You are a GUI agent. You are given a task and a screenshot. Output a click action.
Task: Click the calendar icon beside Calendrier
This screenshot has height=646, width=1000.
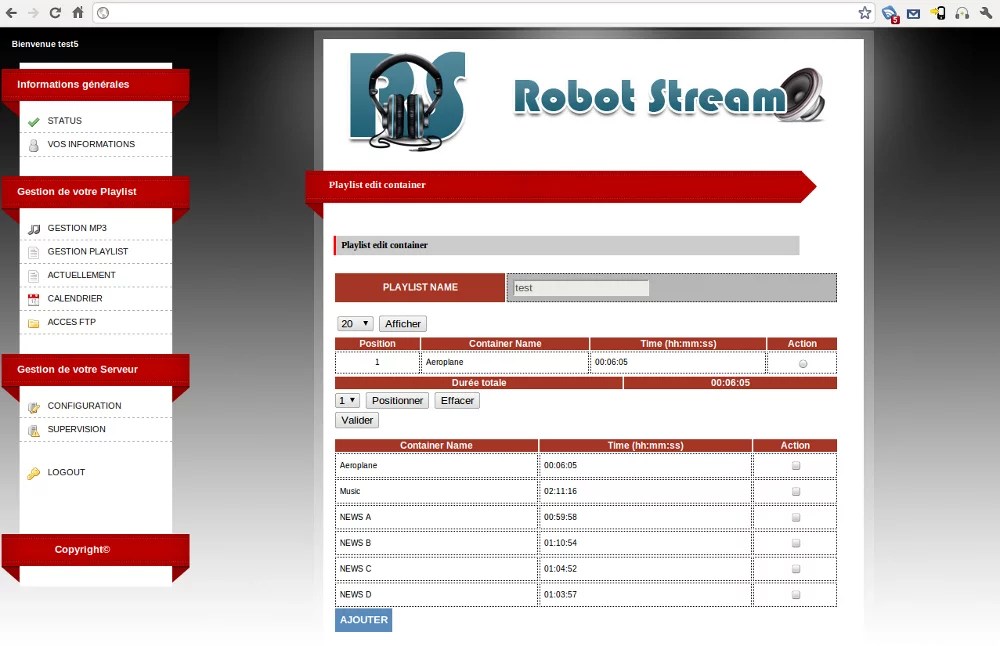33,299
